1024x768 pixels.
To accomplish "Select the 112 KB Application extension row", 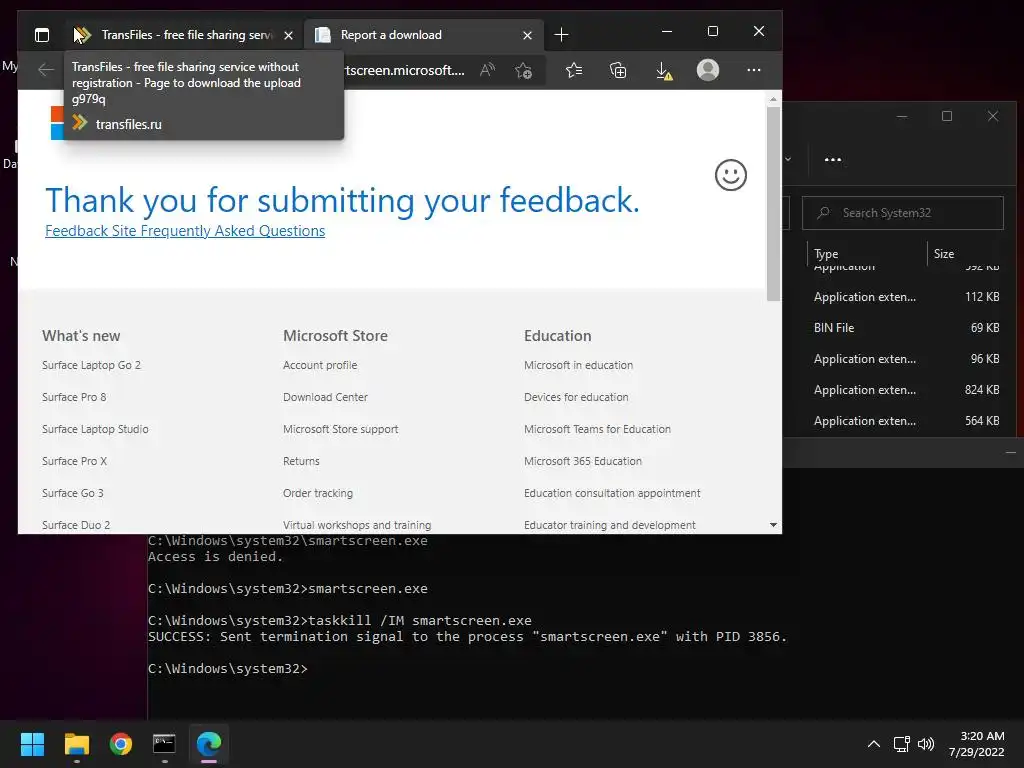I will pos(901,296).
